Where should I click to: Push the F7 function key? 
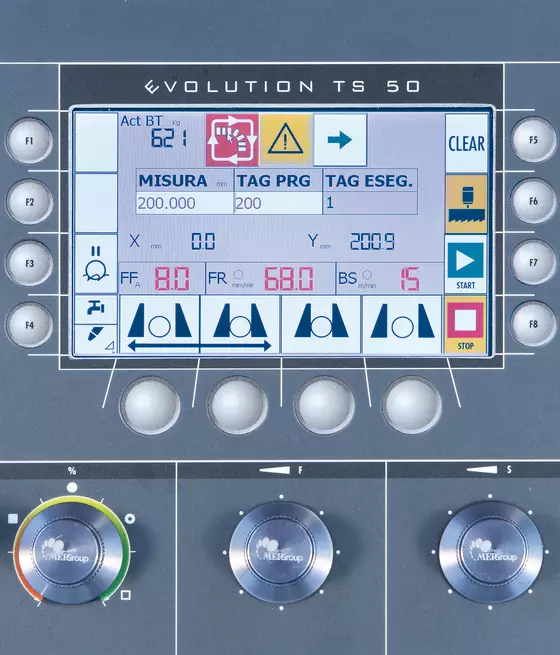click(x=533, y=262)
